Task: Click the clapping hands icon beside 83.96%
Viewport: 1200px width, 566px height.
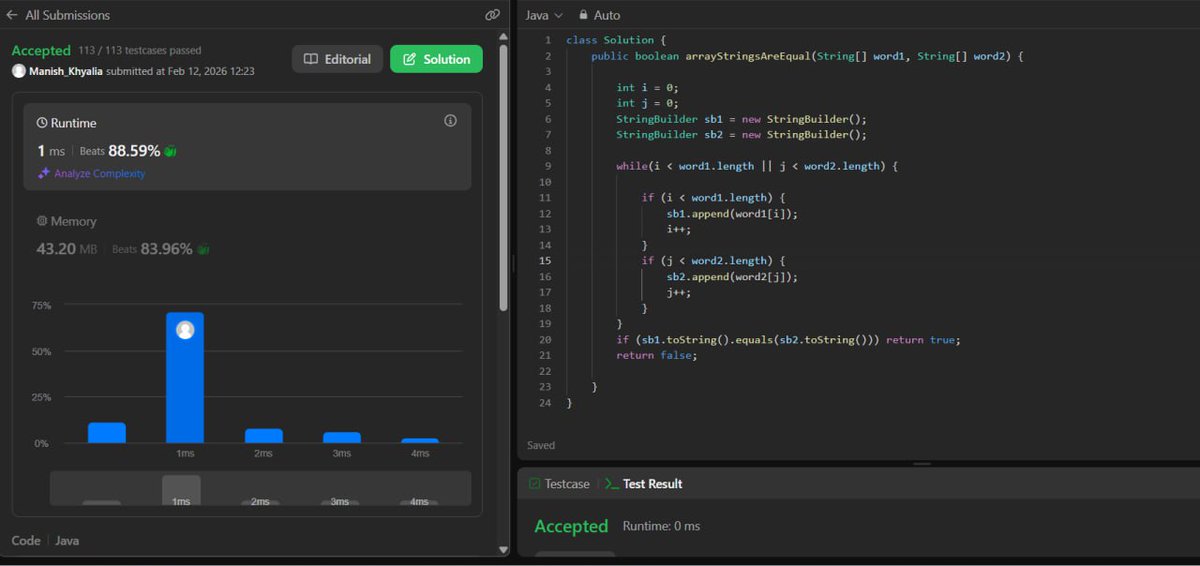Action: (203, 249)
